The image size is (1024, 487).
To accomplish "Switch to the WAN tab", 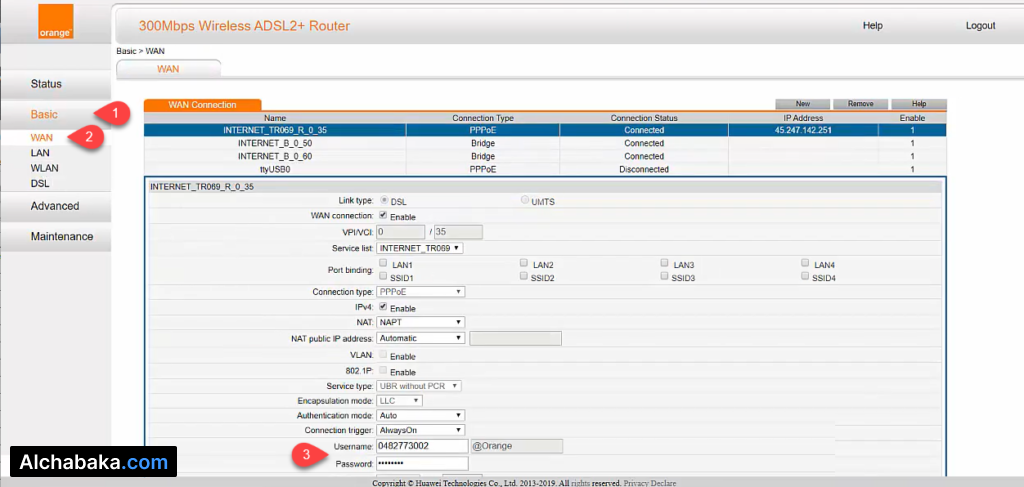I will pos(168,69).
